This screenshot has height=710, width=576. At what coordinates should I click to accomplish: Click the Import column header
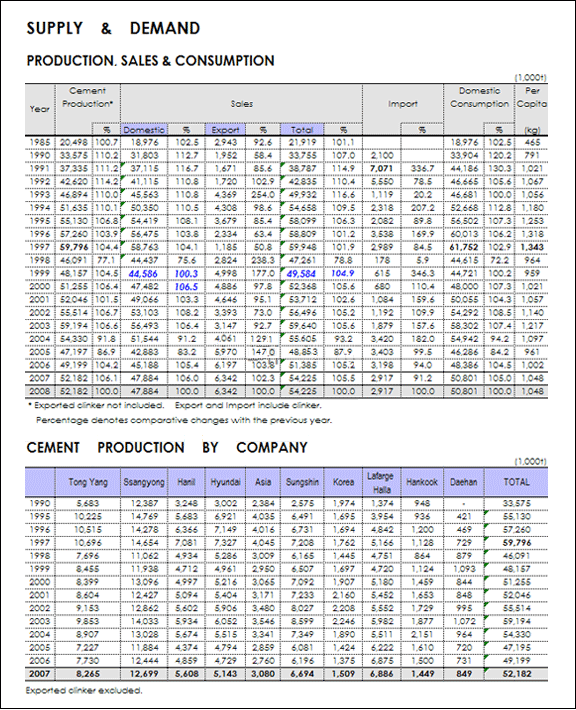[x=403, y=104]
